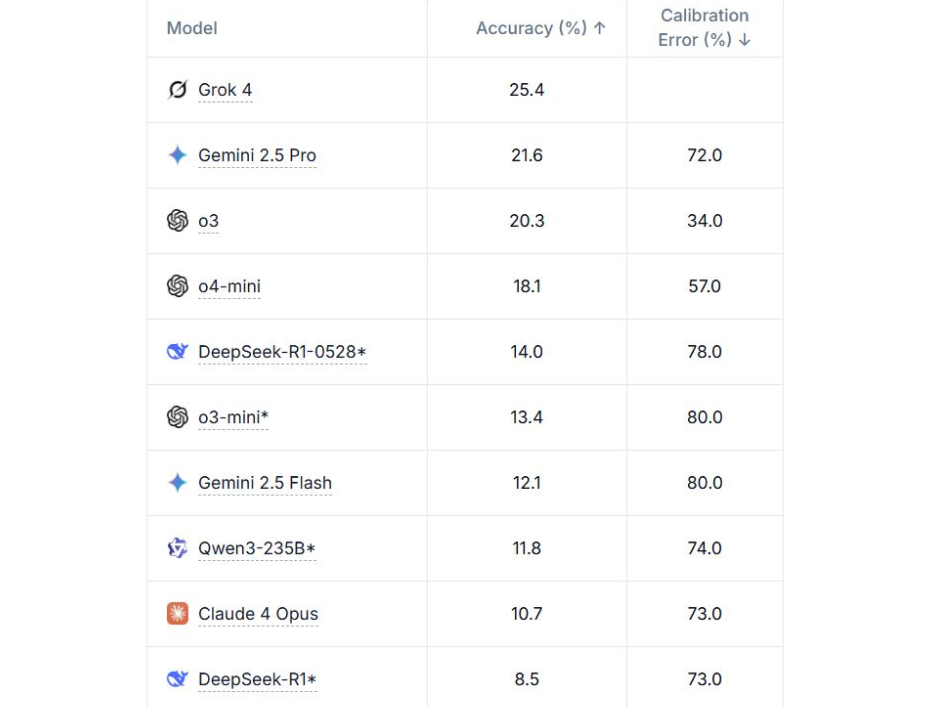Click the Grok 4 logo icon

(x=177, y=90)
